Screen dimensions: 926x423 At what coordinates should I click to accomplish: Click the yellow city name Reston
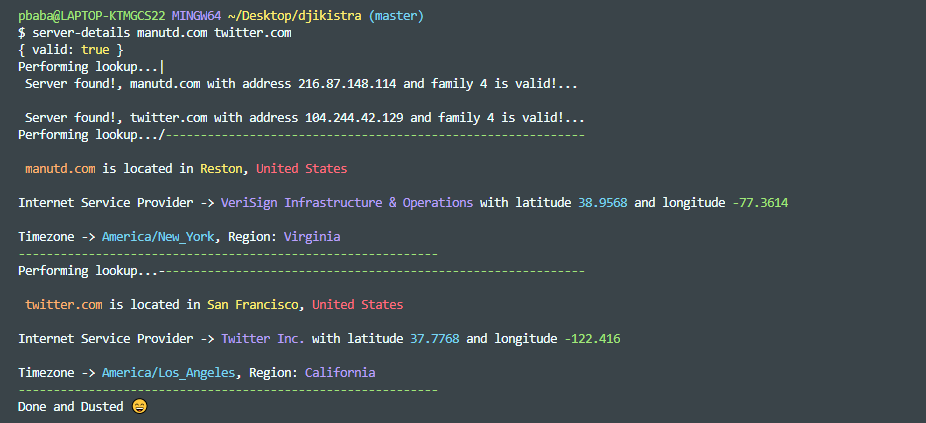click(221, 169)
